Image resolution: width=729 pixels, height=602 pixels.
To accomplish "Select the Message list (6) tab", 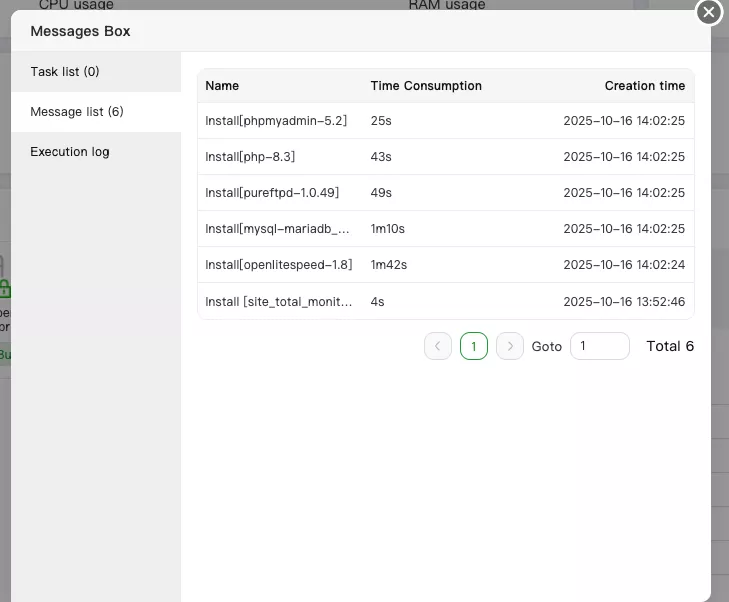I will coord(77,112).
